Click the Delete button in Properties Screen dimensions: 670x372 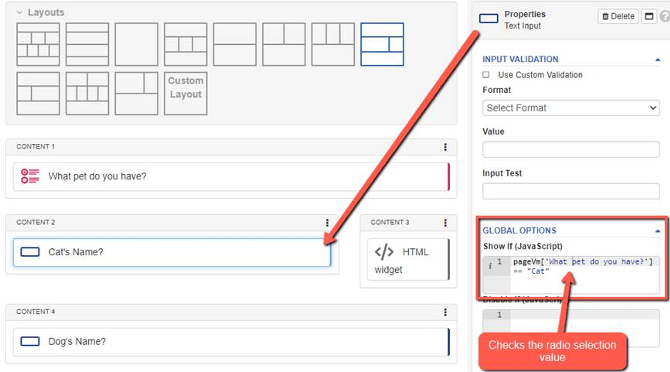tap(618, 16)
